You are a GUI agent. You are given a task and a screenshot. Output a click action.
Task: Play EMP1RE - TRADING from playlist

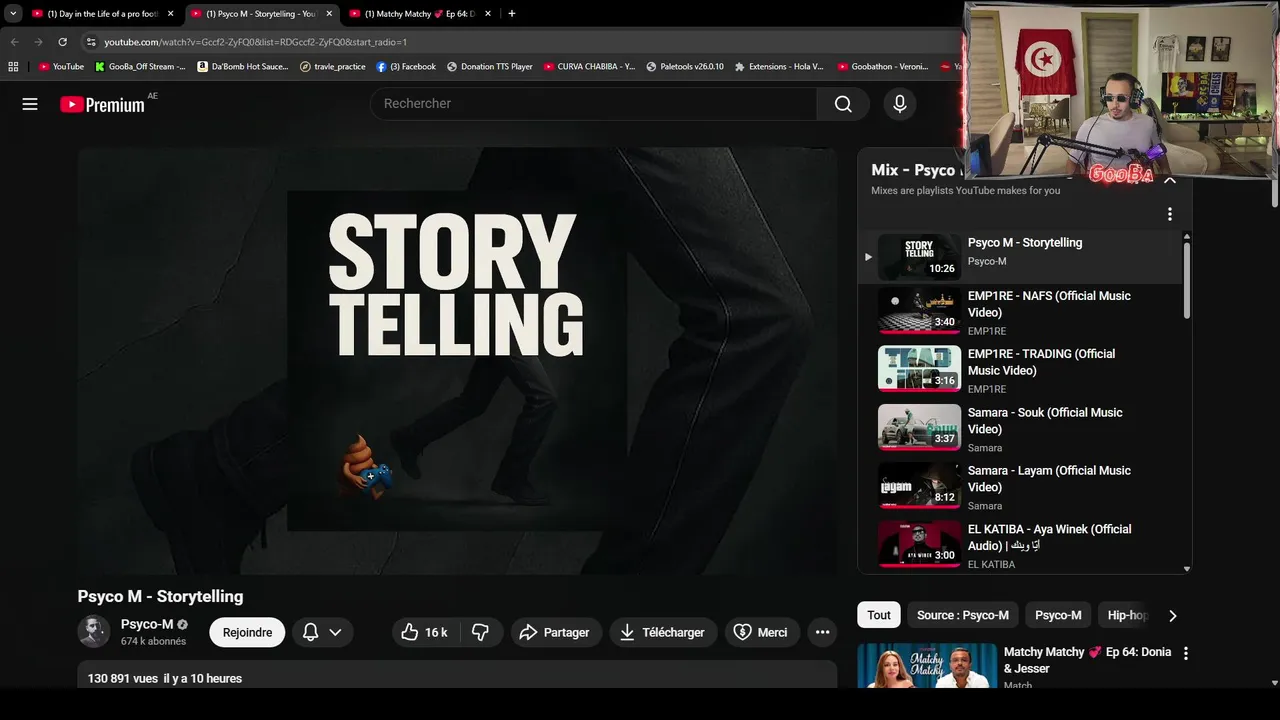coord(1020,371)
